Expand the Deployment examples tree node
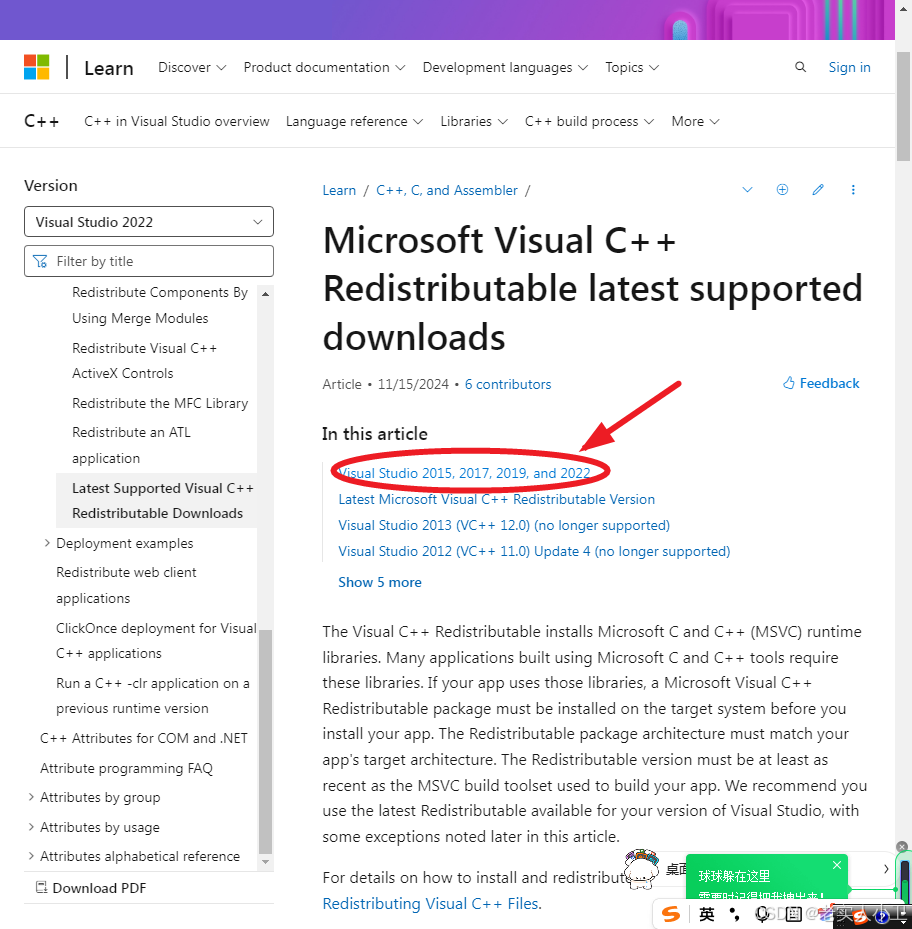Screen dimensions: 912x929 click(47, 543)
